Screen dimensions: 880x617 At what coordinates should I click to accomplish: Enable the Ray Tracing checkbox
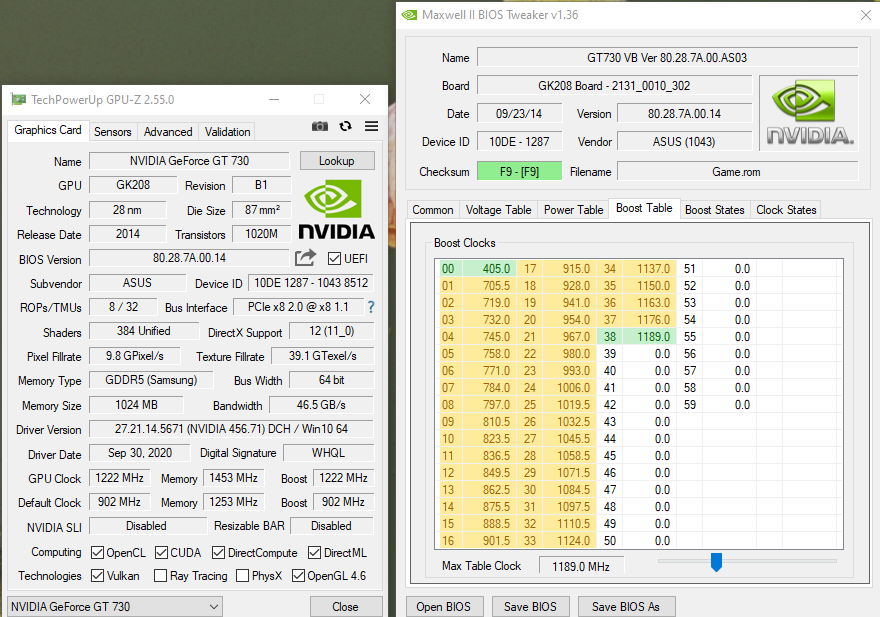tap(161, 575)
